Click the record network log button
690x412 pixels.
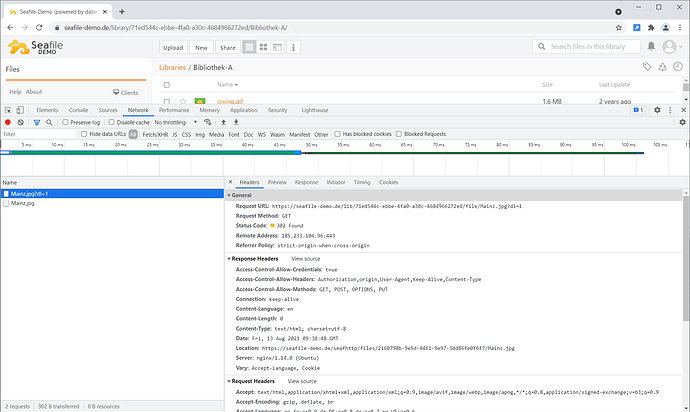(7, 122)
